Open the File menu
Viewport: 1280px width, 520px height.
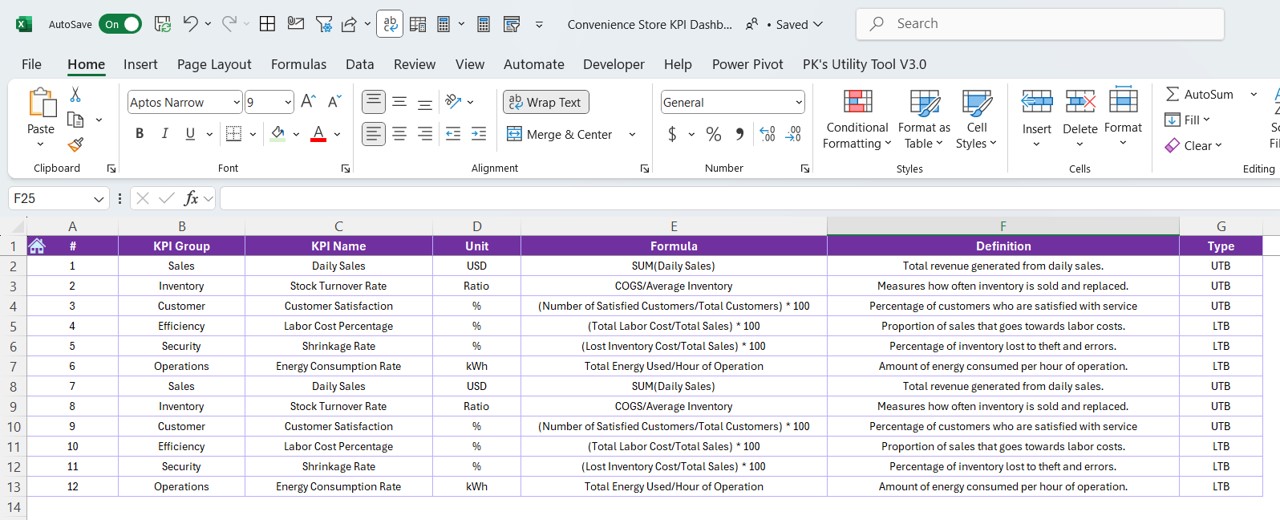tap(32, 64)
